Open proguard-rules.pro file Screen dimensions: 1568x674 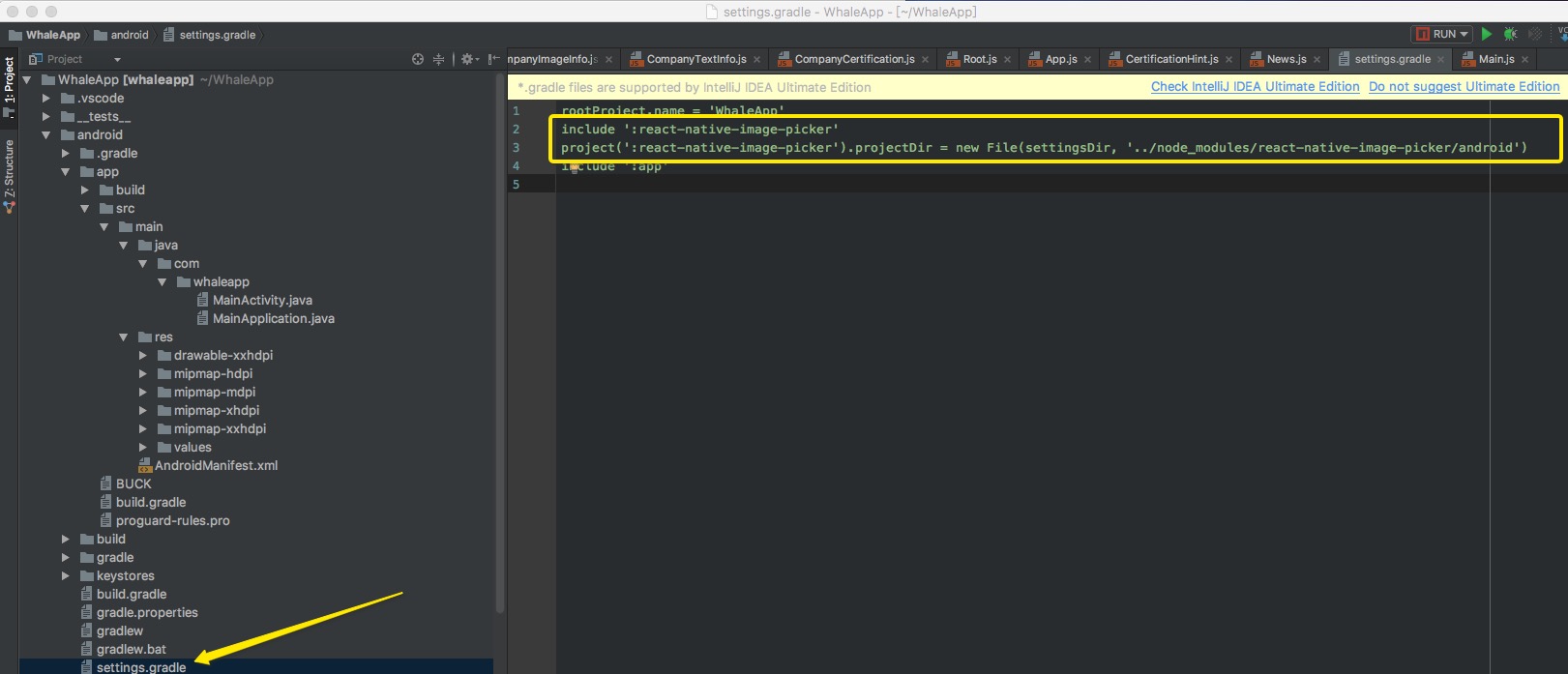coord(164,521)
